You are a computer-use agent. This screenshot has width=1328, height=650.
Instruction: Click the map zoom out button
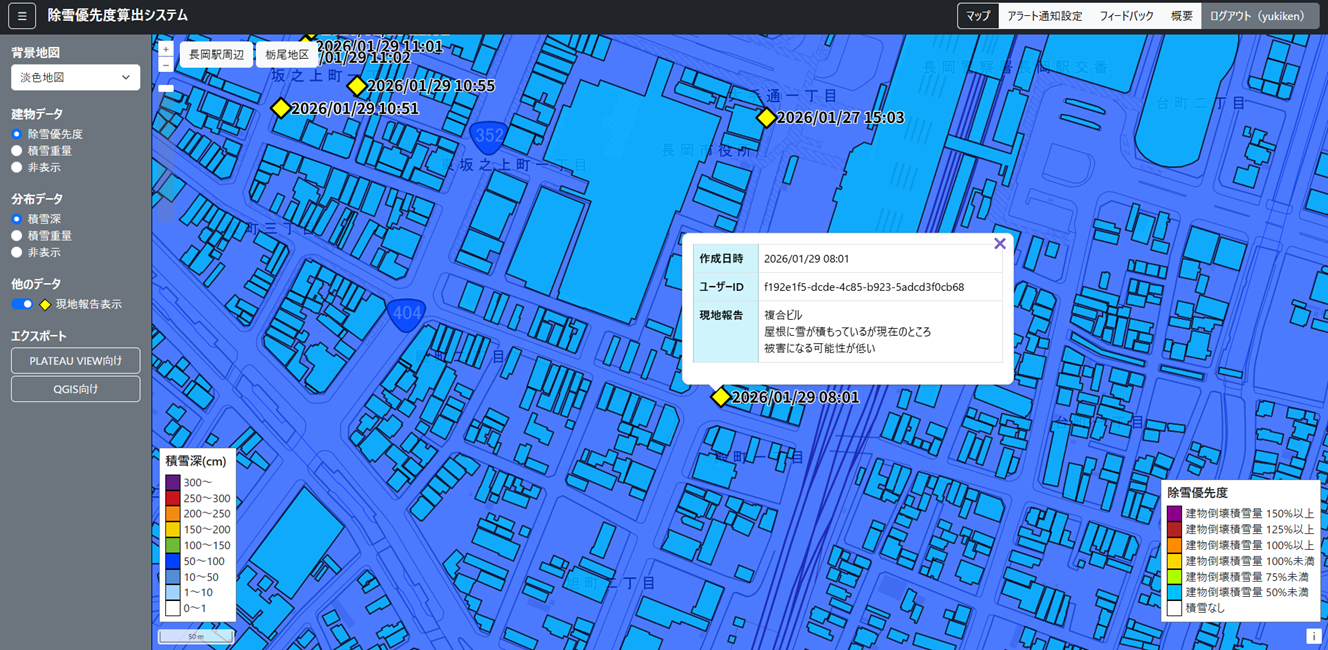coord(166,65)
